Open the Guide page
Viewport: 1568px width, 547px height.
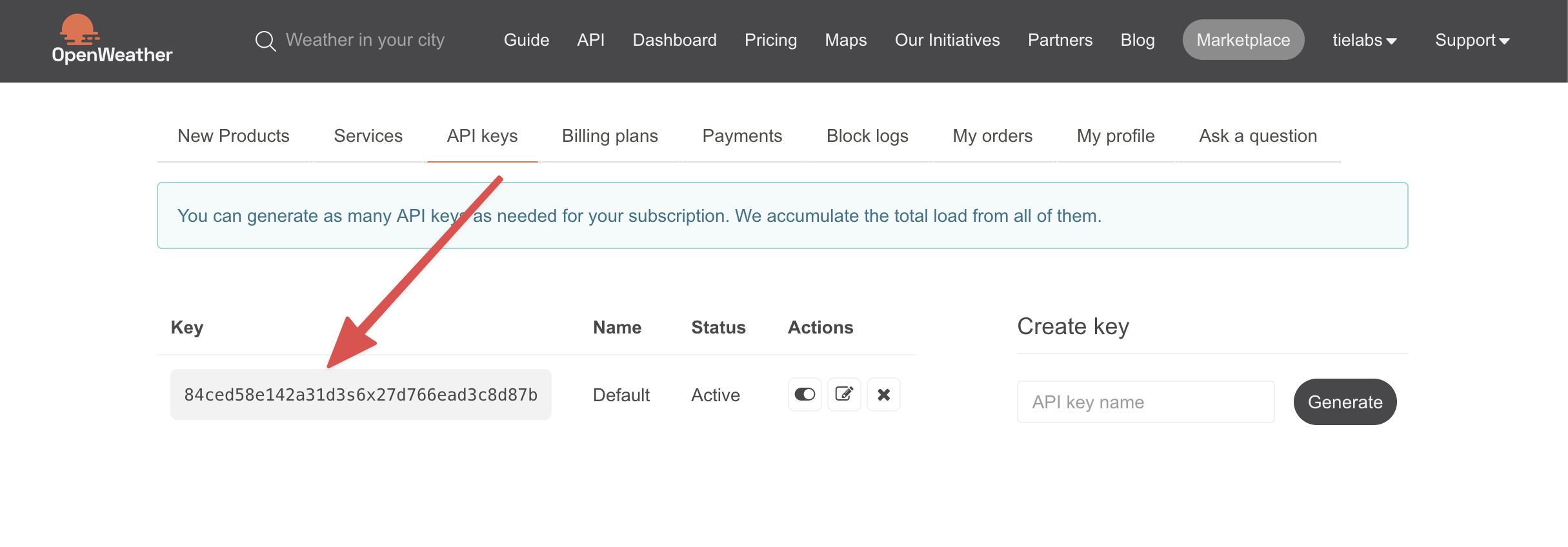[527, 40]
